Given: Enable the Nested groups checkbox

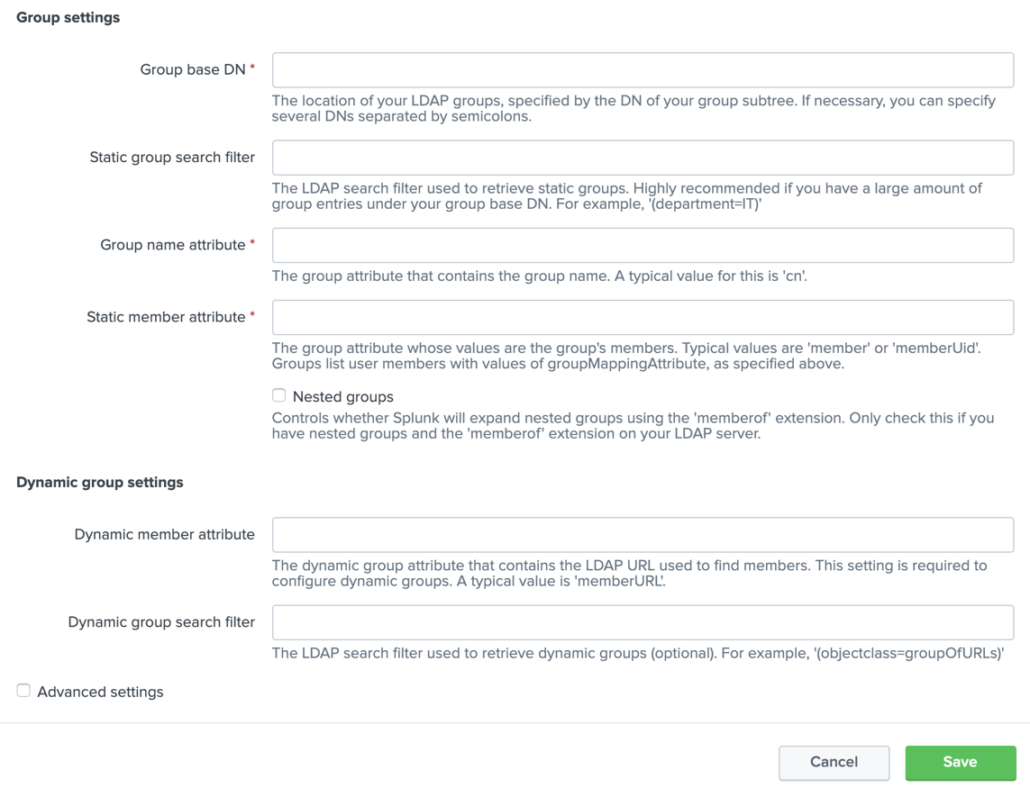Looking at the screenshot, I should [x=279, y=396].
